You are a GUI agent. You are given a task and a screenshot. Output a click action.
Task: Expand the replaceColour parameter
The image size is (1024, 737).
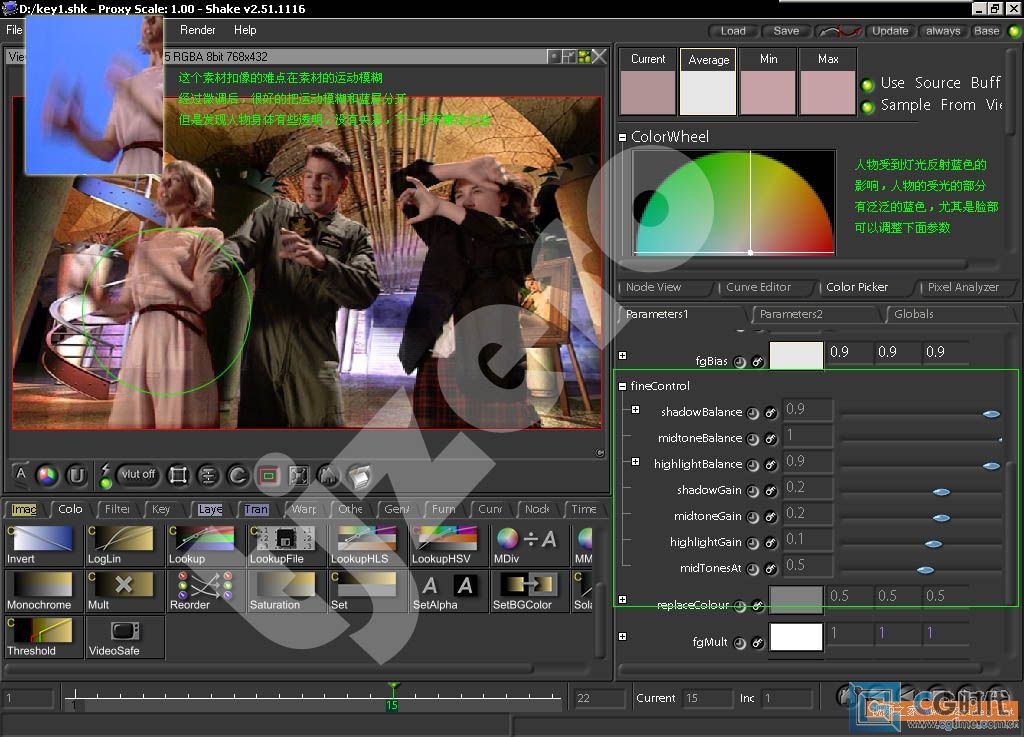(x=622, y=599)
